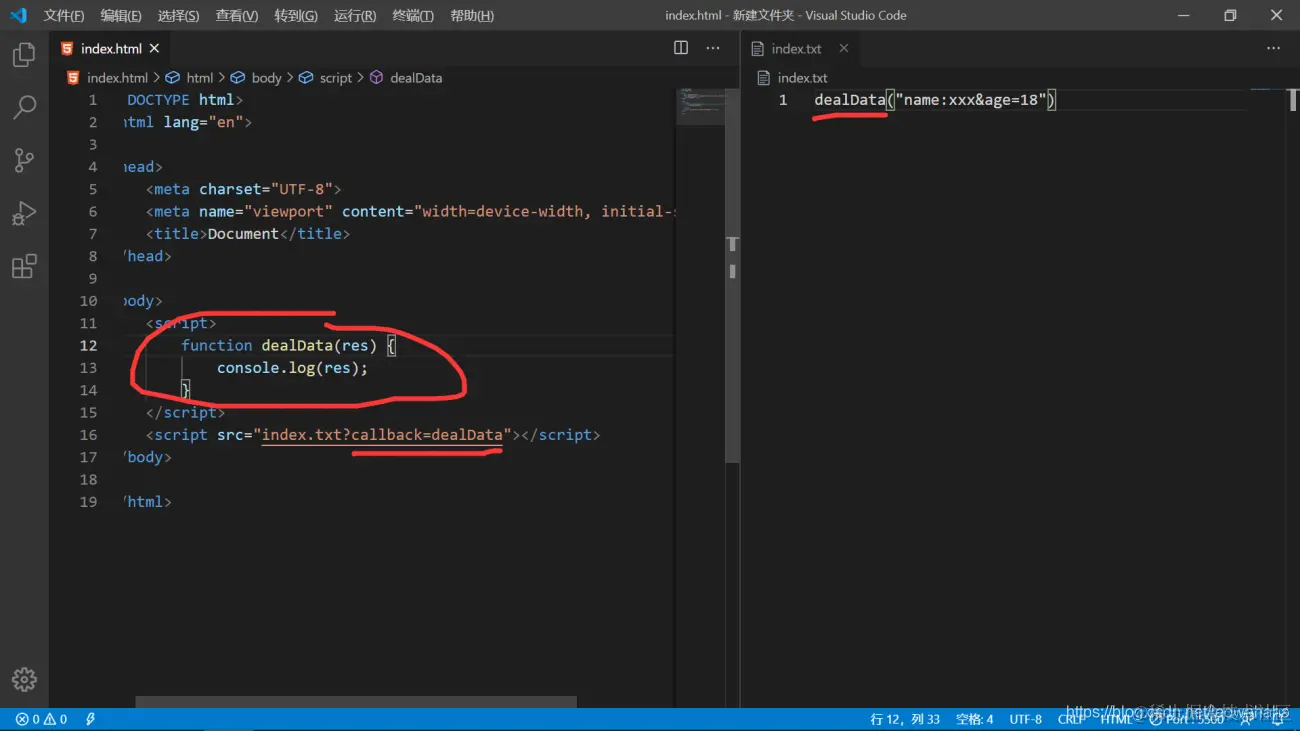The height and width of the screenshot is (731, 1300).
Task: Click the meta name="viewport" line
Action: (410, 211)
